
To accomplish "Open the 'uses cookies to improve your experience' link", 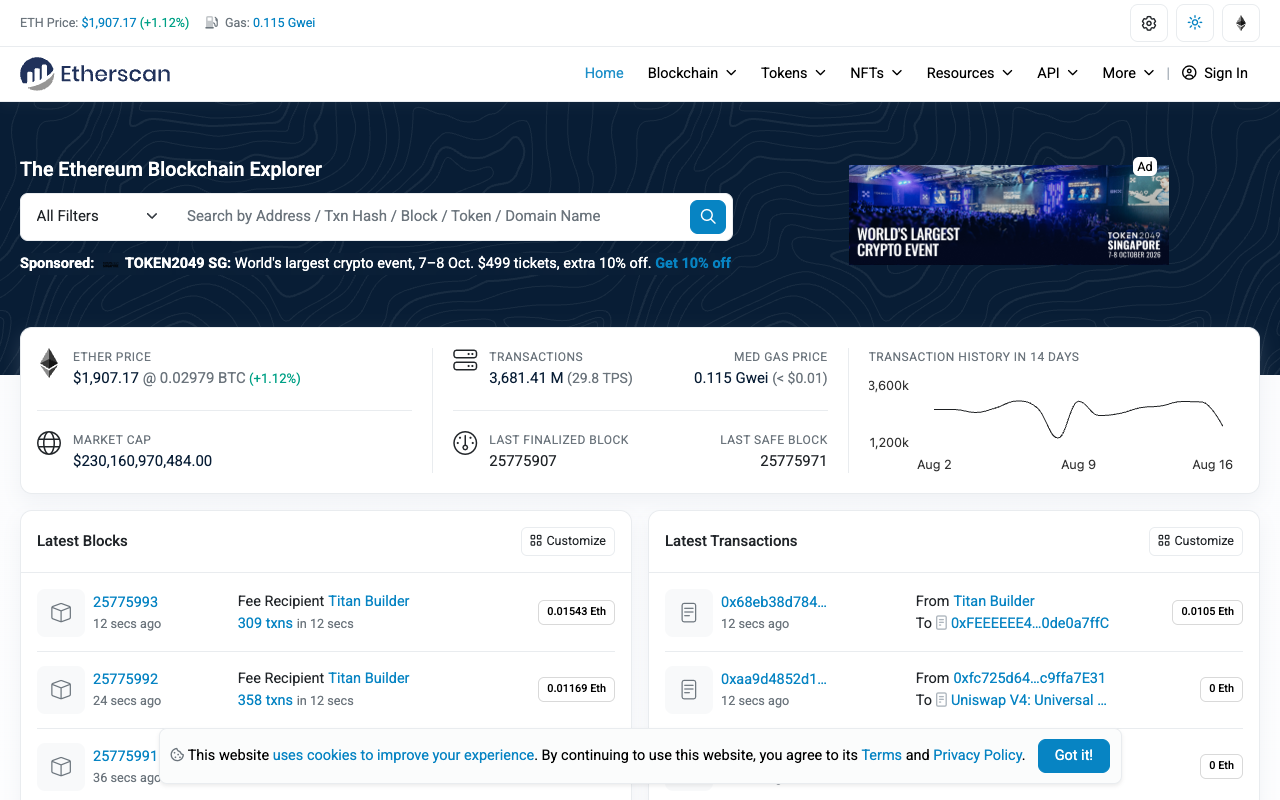I will (x=404, y=755).
